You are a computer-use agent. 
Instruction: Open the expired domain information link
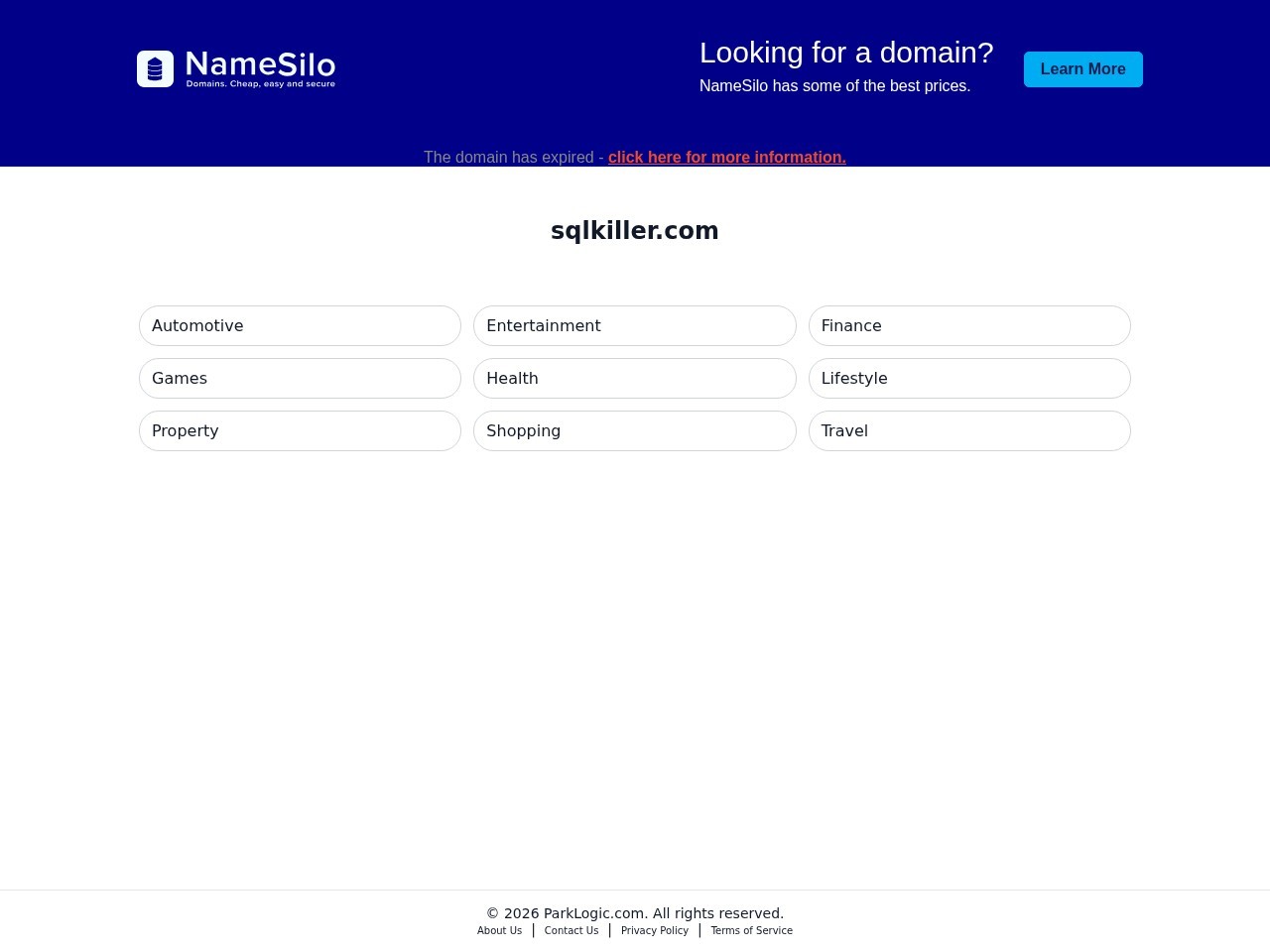tap(726, 157)
